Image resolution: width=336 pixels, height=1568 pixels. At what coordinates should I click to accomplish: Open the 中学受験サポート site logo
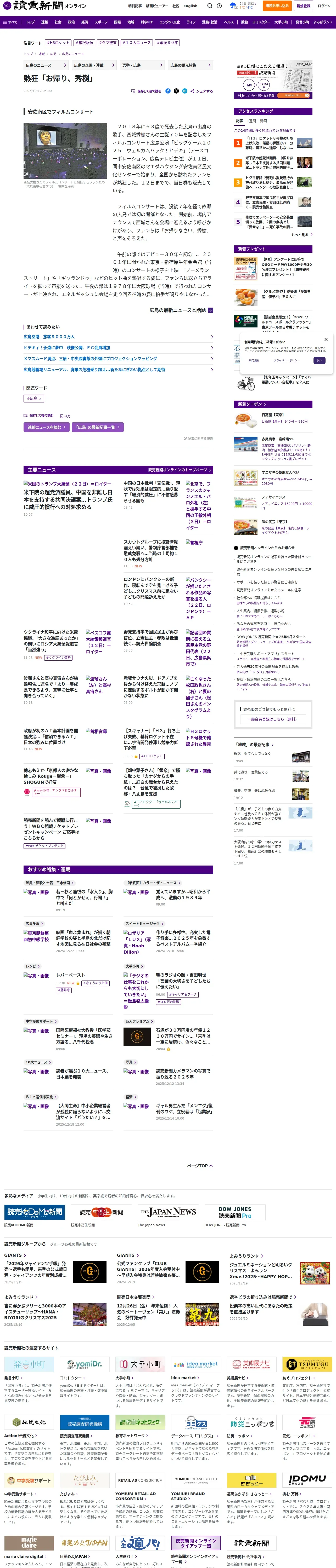tap(29, 1480)
